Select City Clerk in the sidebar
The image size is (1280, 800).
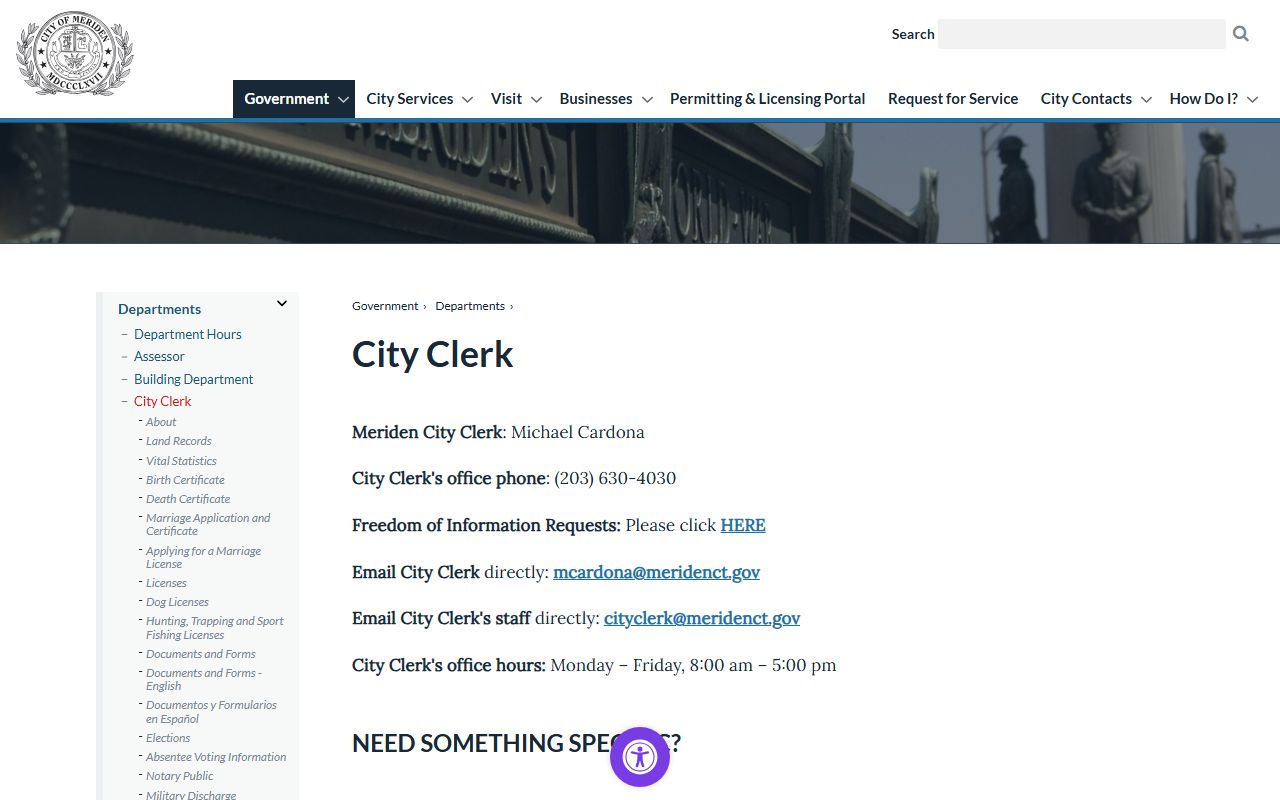pos(162,401)
